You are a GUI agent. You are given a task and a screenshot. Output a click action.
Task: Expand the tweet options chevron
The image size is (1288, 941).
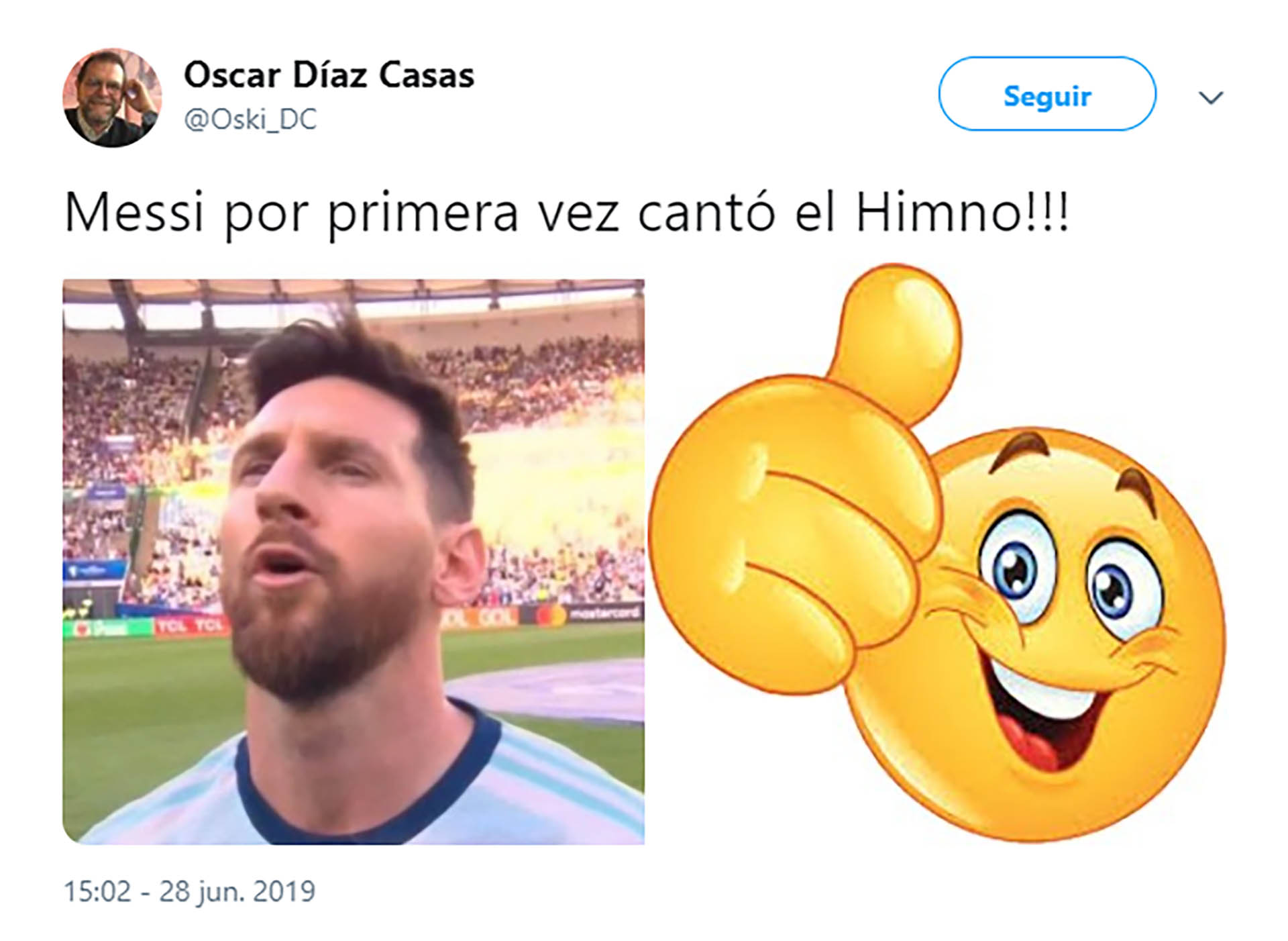[x=1211, y=98]
